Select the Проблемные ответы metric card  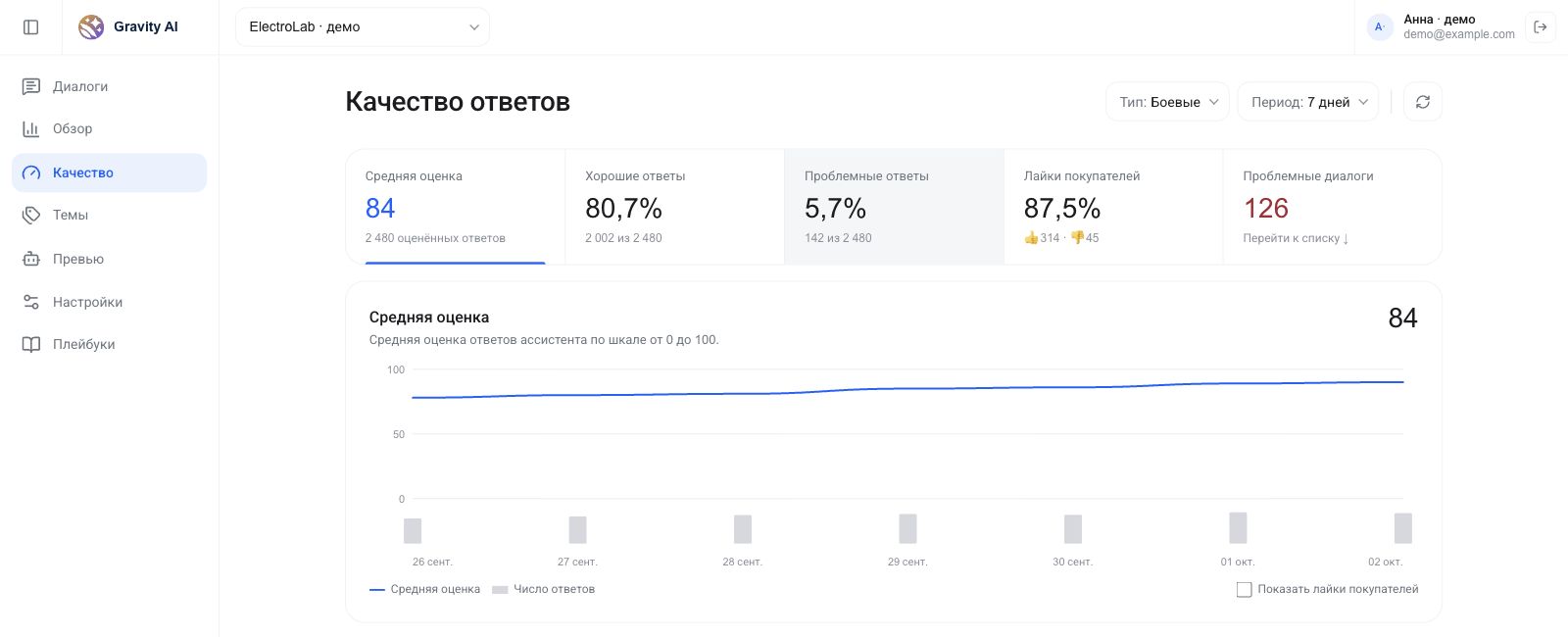[x=894, y=207]
